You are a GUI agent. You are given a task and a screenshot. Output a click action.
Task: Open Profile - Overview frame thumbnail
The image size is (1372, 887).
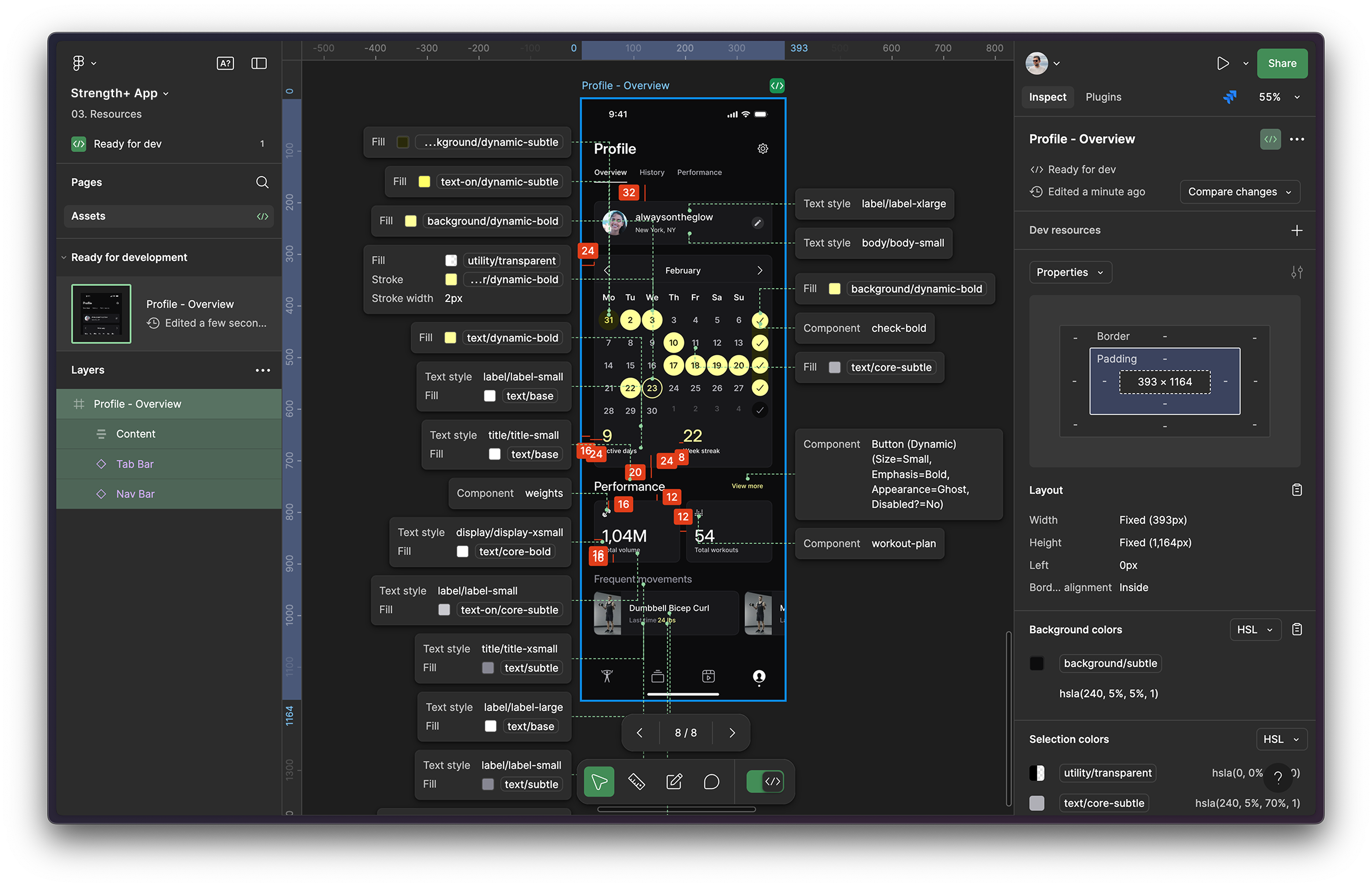point(101,313)
